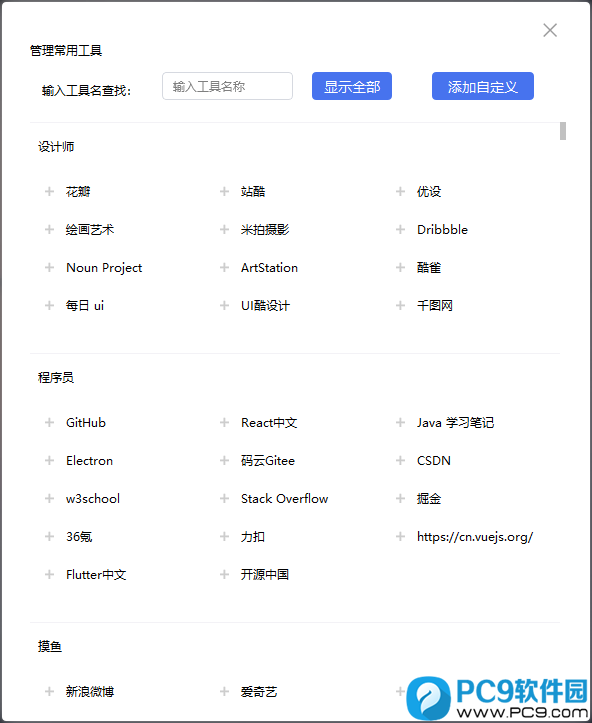Click the 显示全部 button

pos(352,86)
